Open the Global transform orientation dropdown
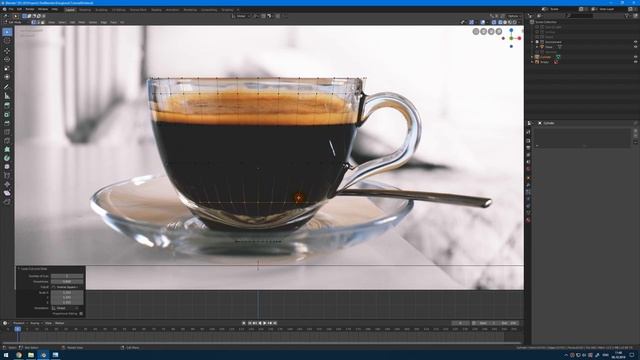640x360 pixels. tap(241, 16)
